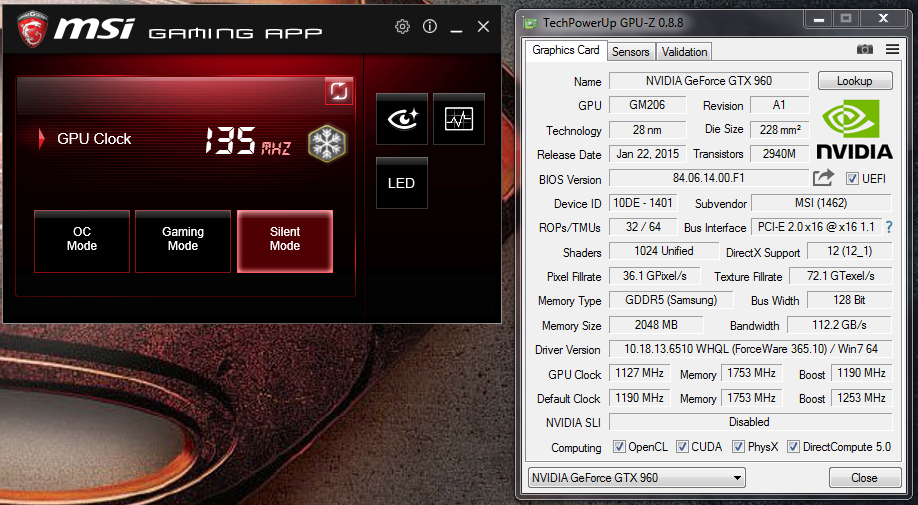Click the Lookup button
Screen dimensions: 918x505
coord(855,81)
